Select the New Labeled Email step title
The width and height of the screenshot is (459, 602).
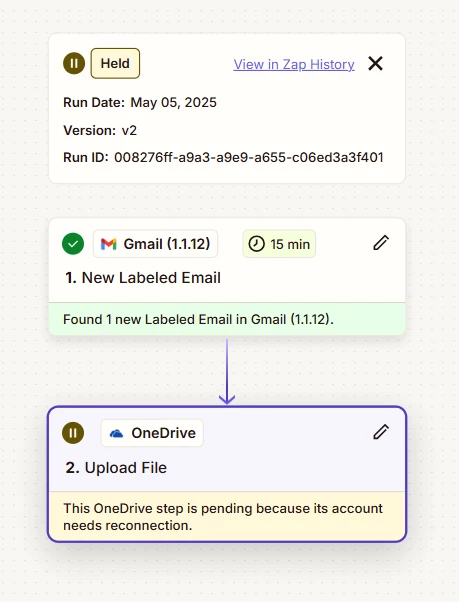click(143, 278)
